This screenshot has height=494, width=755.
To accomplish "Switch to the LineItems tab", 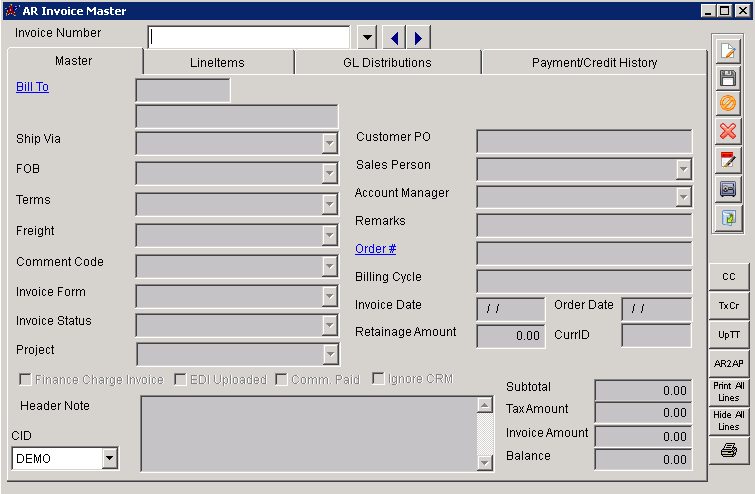I will 217,62.
